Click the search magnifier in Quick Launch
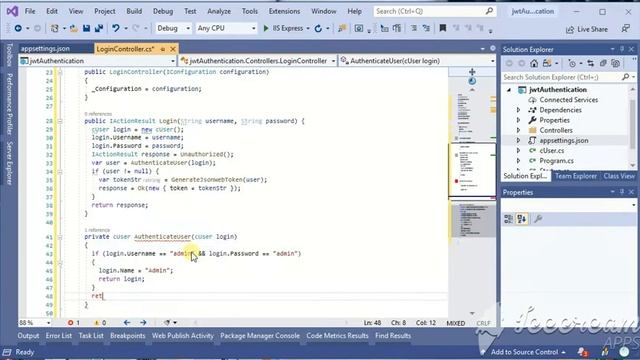Viewport: 640px width, 360px height. 489,11
